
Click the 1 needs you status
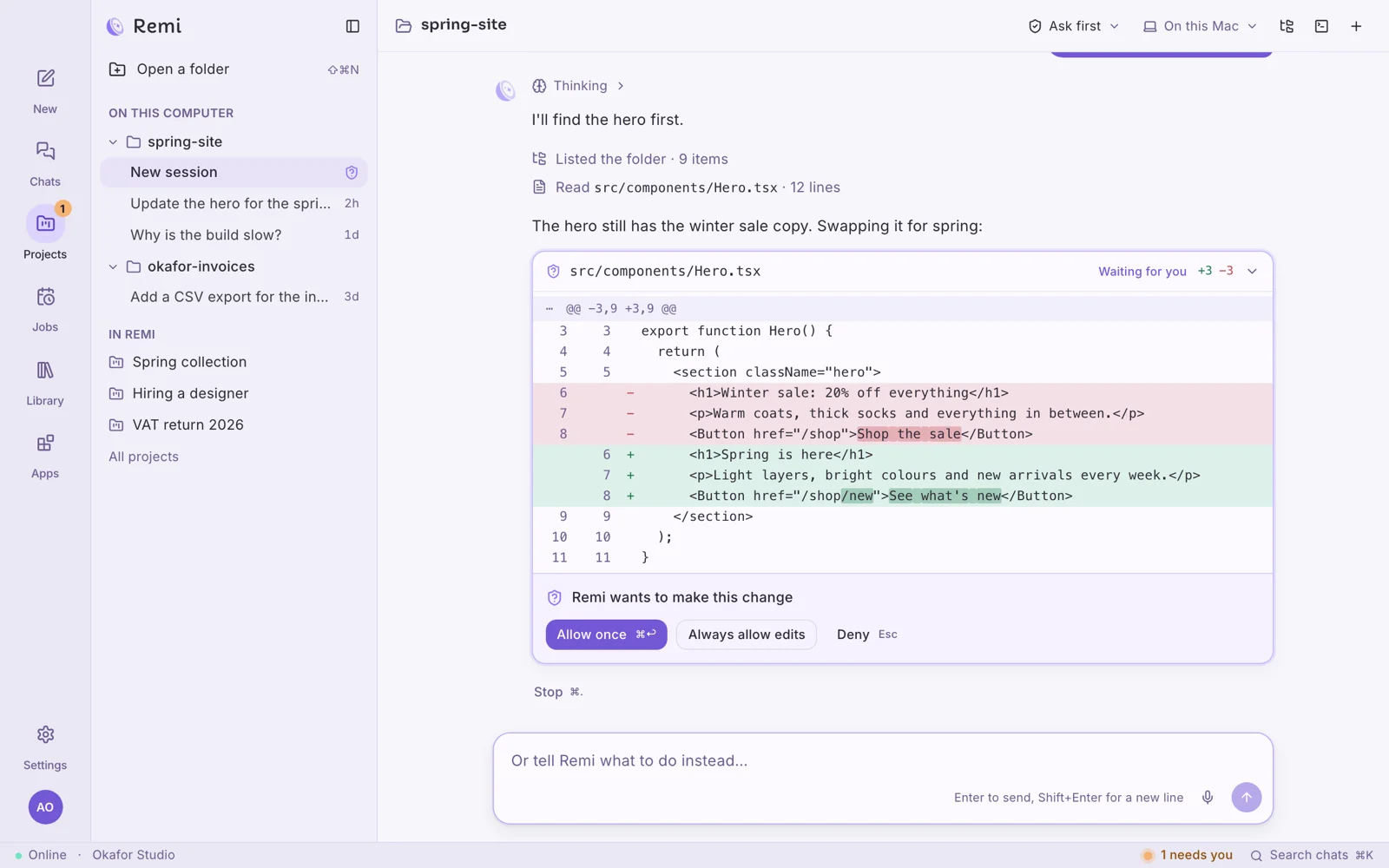click(1187, 855)
